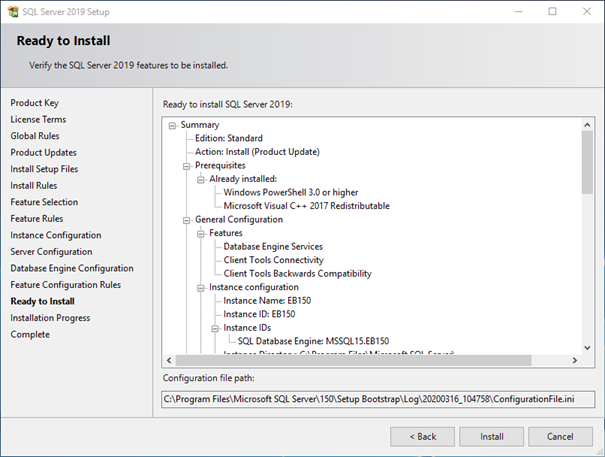Screen dimensions: 605x457
Task: Select the Edition: Standard row
Action: pyautogui.click(x=229, y=138)
